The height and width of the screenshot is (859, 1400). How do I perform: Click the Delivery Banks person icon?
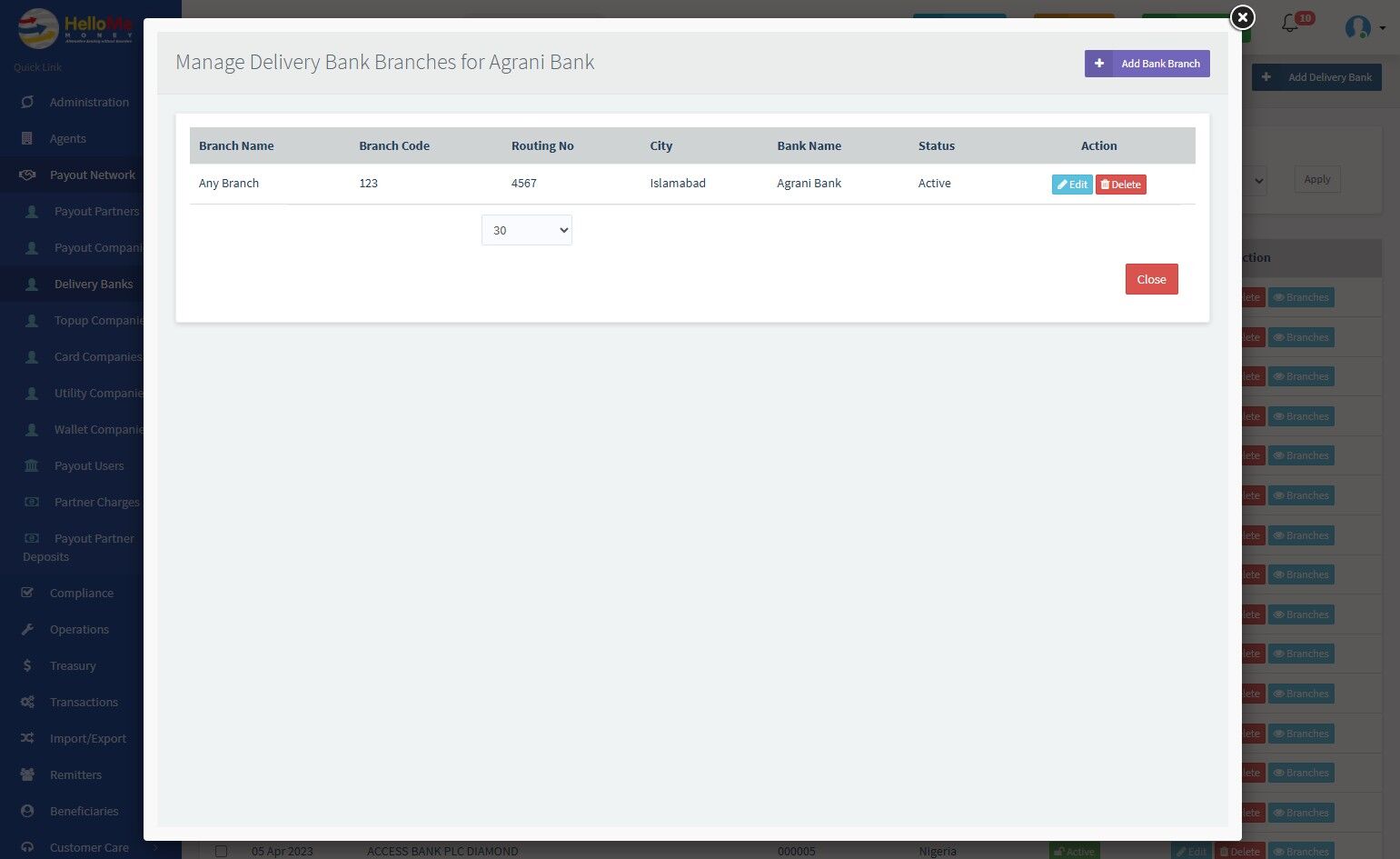(32, 284)
